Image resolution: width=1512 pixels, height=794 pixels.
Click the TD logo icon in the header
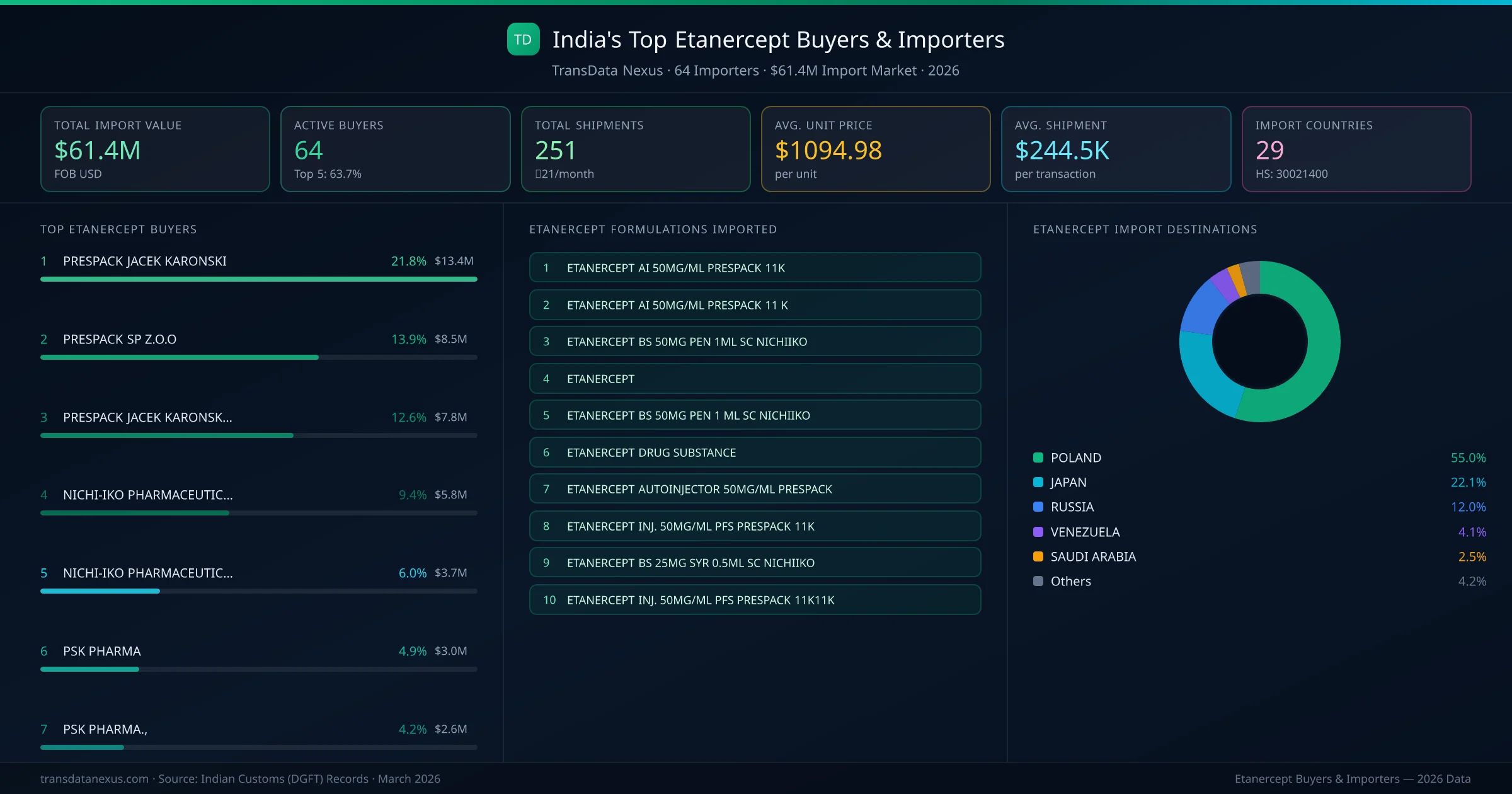pos(523,39)
